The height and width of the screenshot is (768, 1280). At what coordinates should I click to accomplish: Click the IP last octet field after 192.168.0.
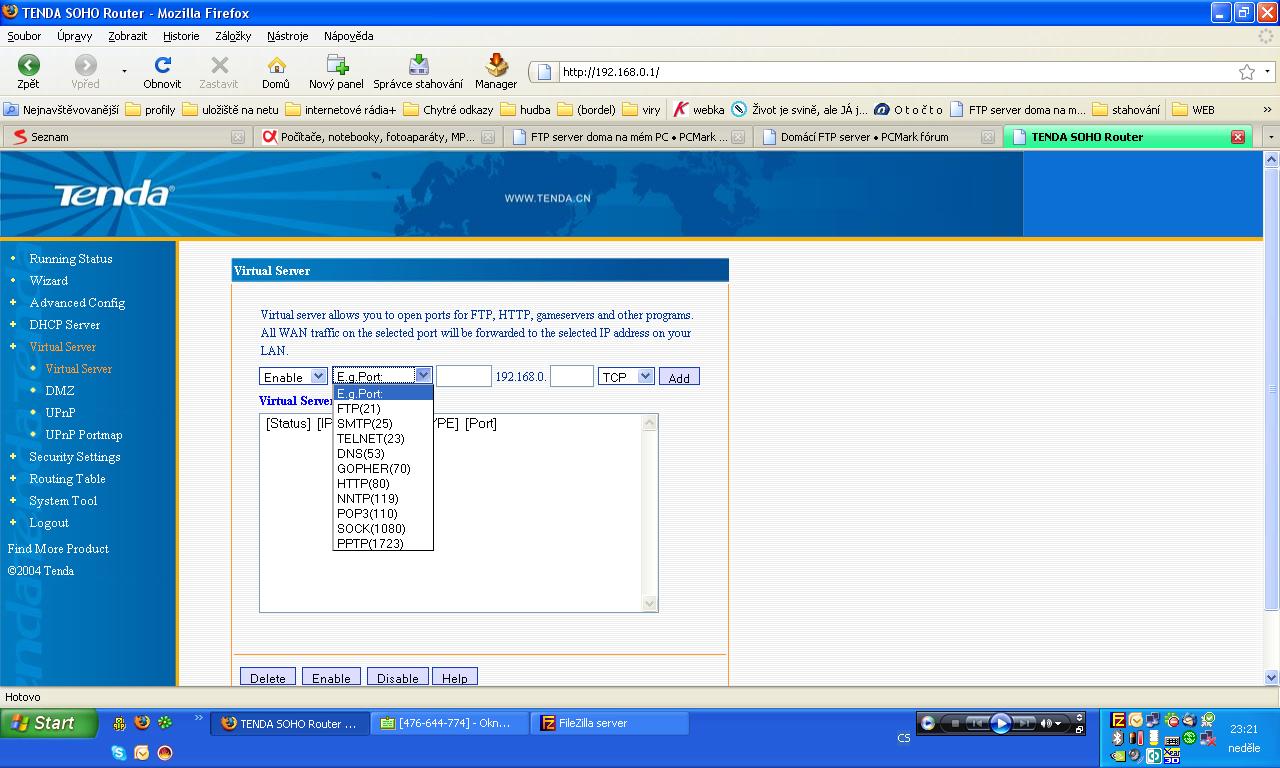tap(572, 376)
